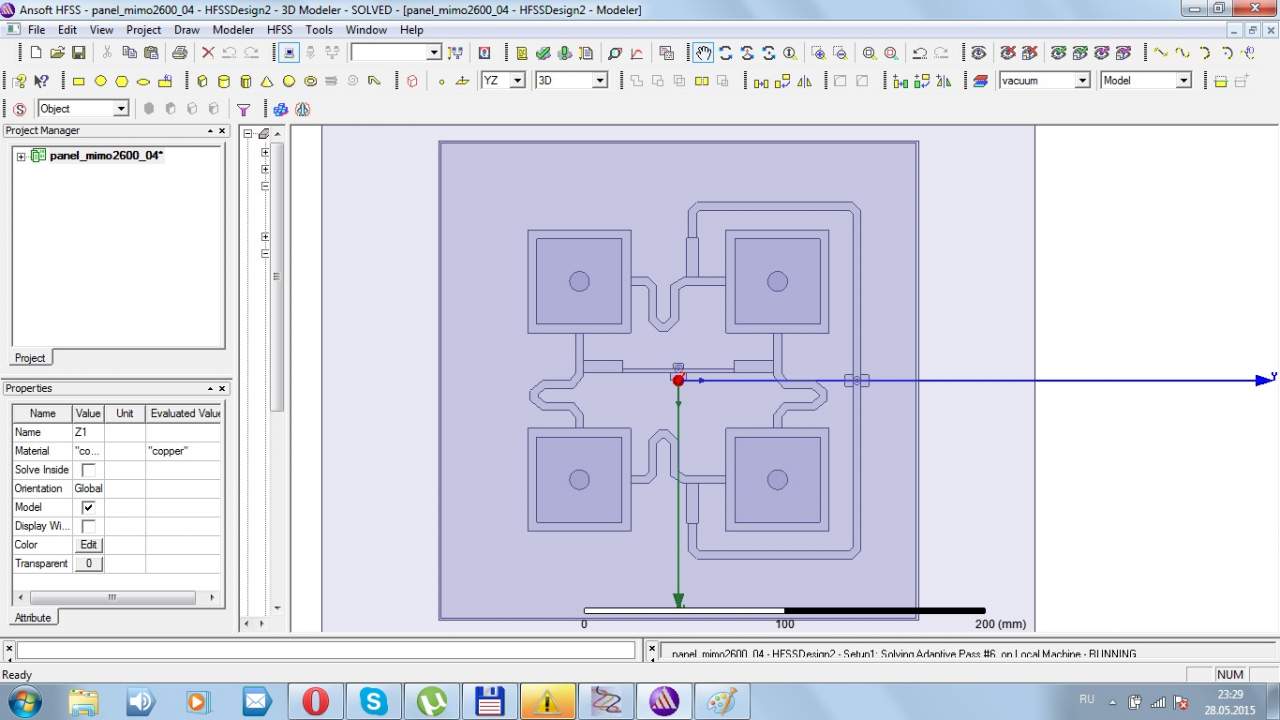Open Skype from the taskbar
Screen dimensions: 1280x720
click(x=374, y=701)
